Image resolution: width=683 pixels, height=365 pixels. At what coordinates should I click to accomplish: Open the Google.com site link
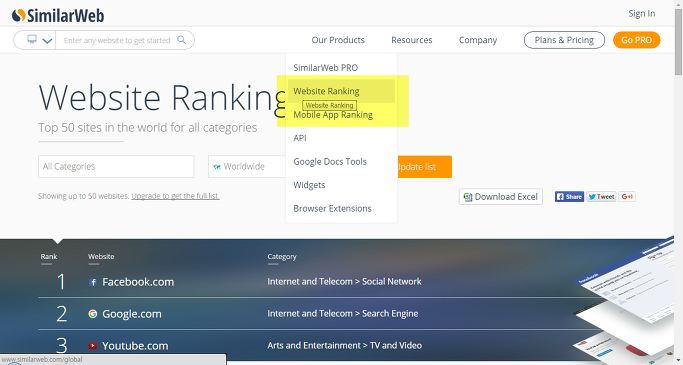click(132, 314)
